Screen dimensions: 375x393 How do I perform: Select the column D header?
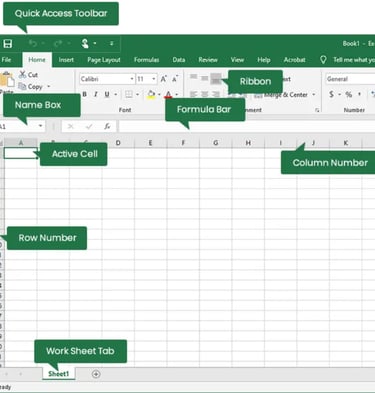(x=118, y=143)
